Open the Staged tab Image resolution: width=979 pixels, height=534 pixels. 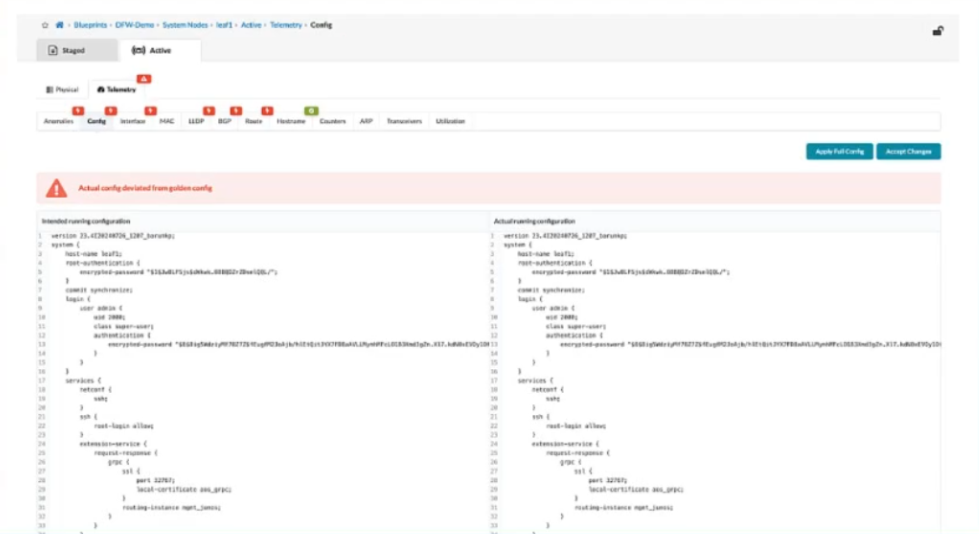[x=67, y=50]
